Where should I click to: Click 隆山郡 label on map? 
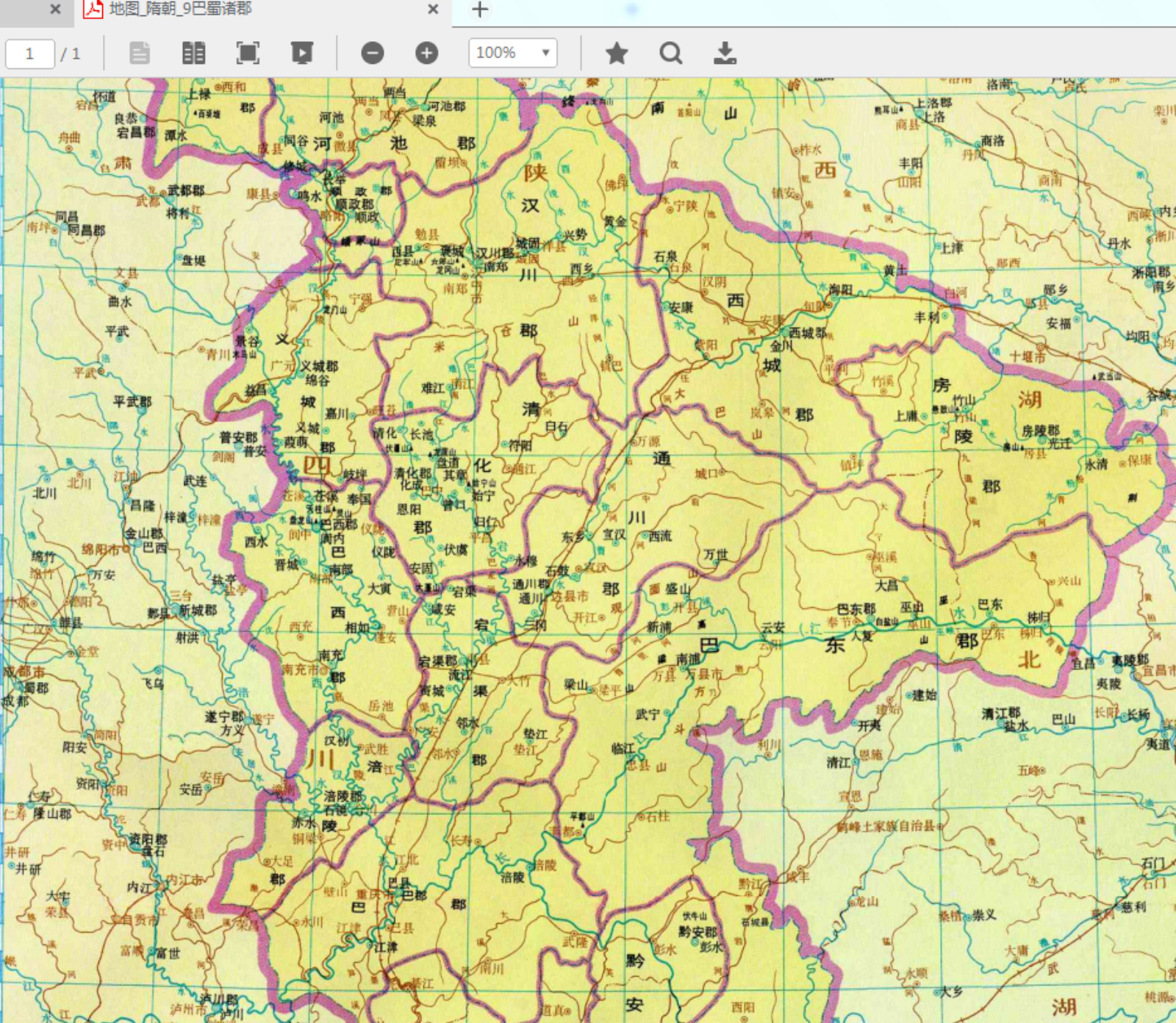pos(52,814)
